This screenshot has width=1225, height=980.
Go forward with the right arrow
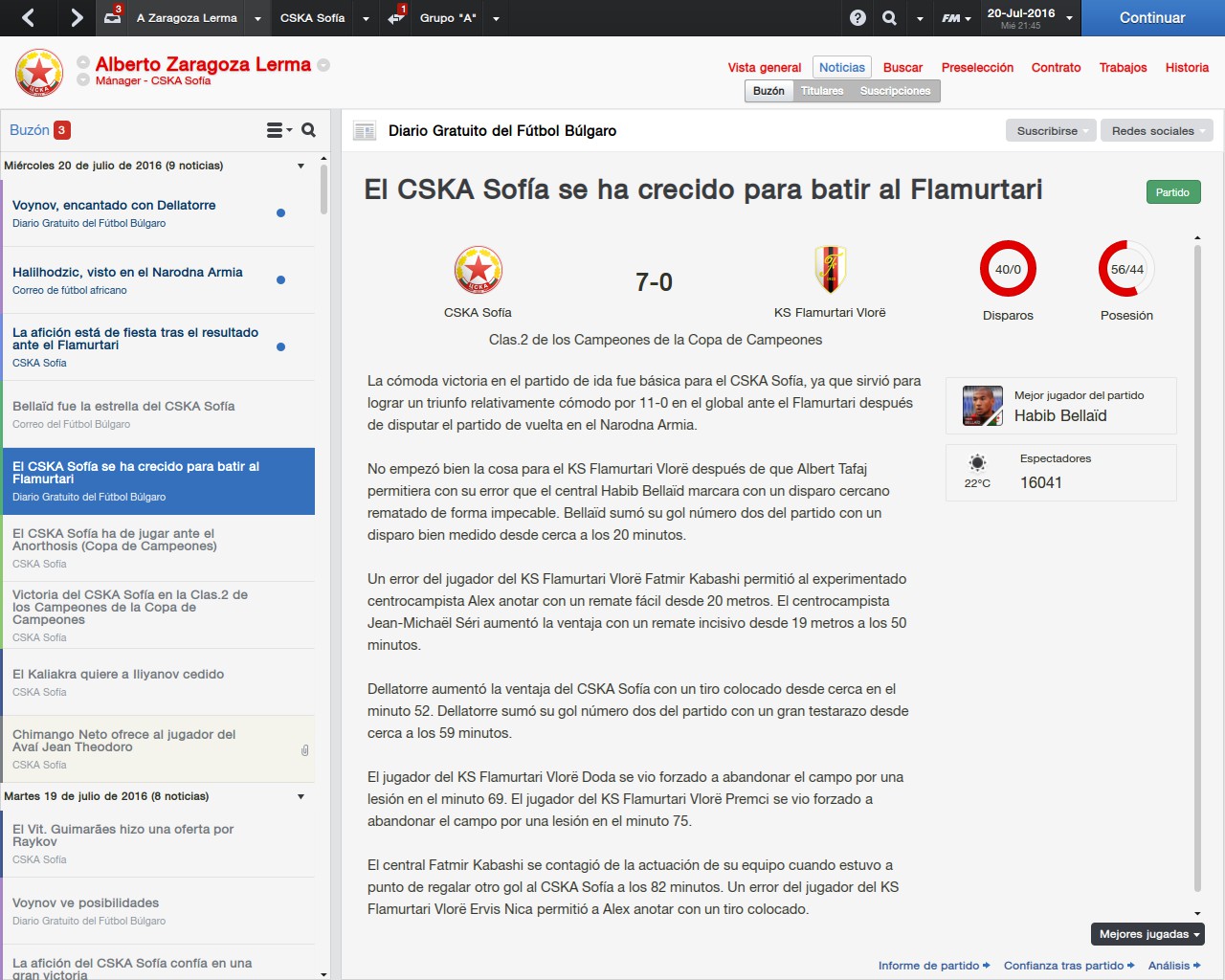pos(77,17)
